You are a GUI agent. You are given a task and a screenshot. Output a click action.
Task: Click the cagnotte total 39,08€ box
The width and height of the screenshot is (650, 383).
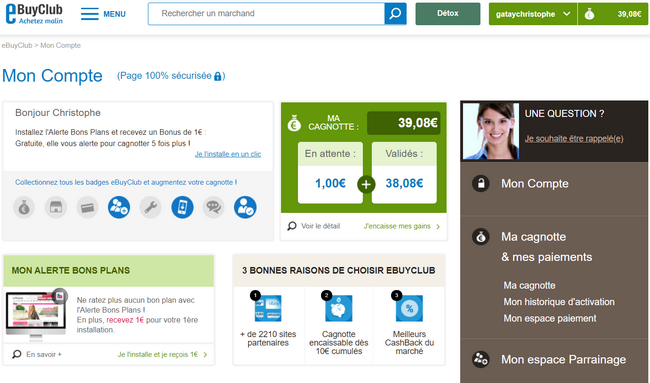coord(403,123)
